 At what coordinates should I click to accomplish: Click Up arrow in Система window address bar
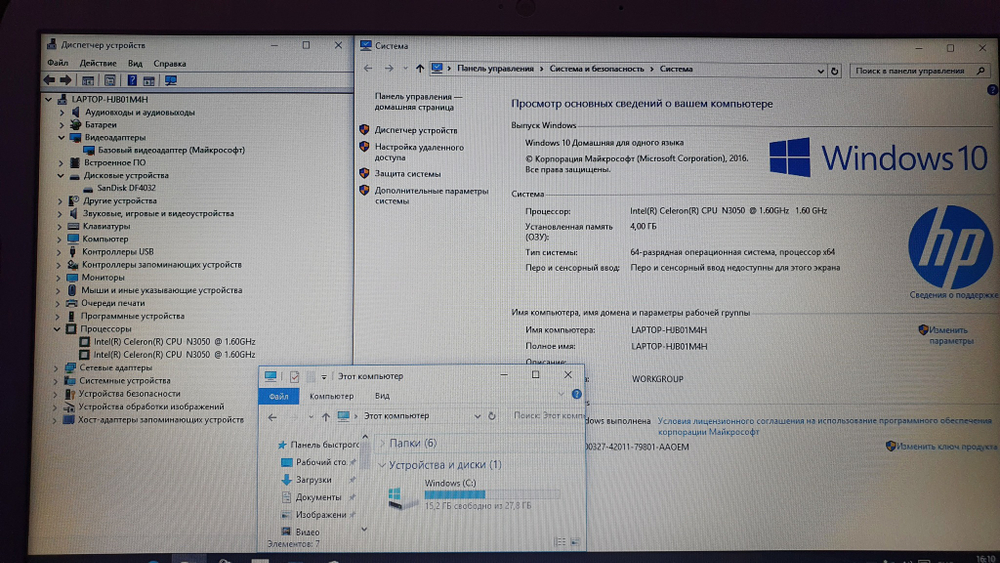click(420, 68)
